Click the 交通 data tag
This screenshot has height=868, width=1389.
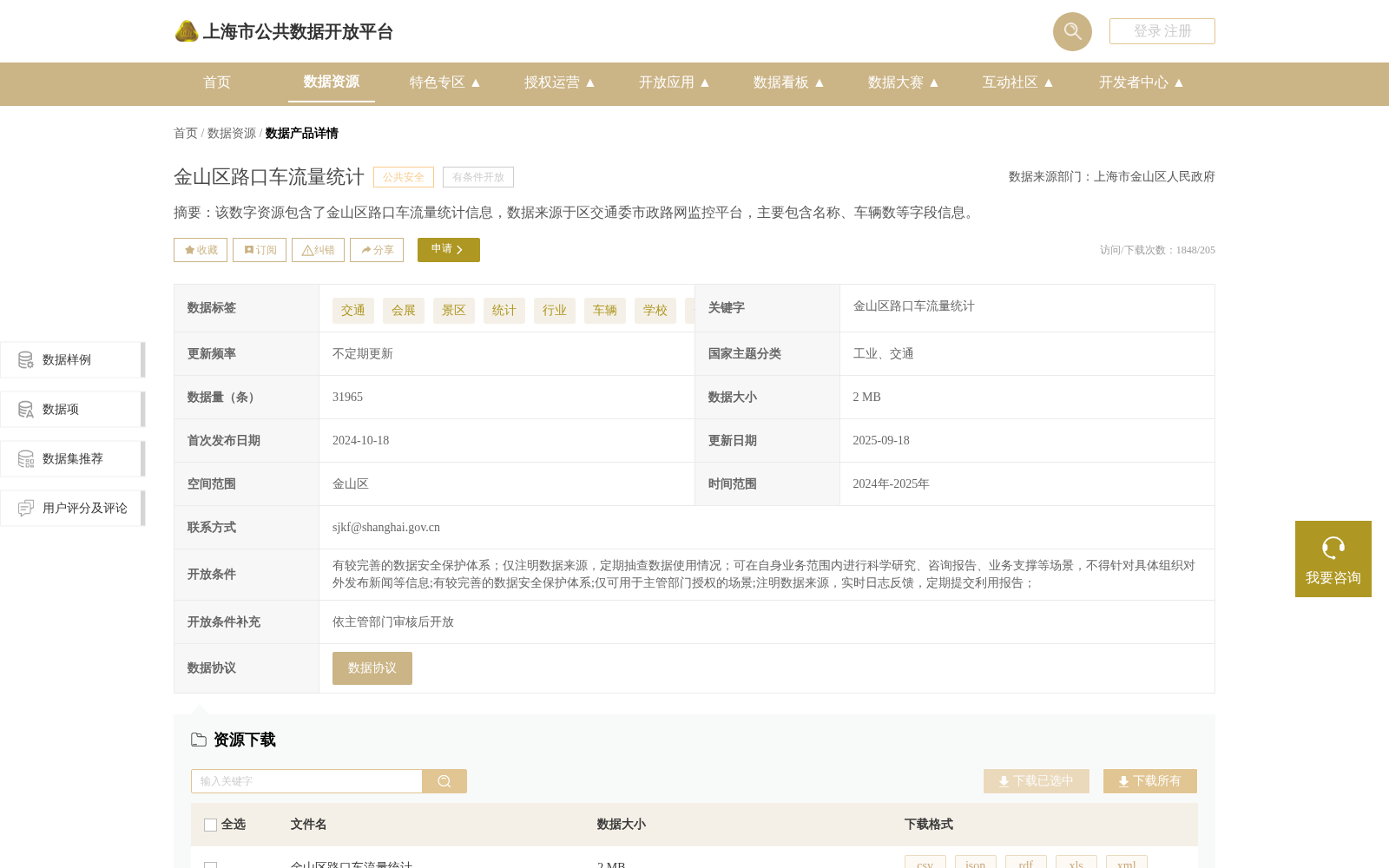353,311
